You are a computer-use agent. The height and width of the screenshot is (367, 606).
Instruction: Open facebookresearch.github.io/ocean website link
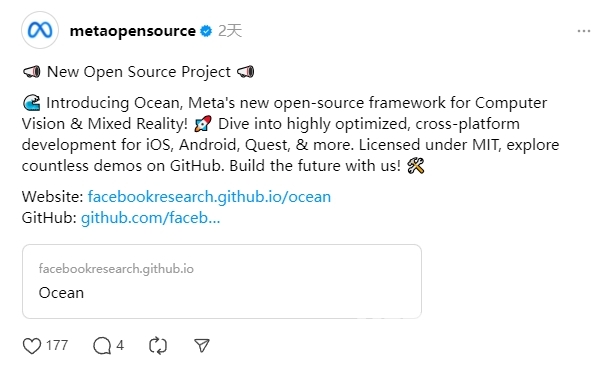[x=209, y=197]
